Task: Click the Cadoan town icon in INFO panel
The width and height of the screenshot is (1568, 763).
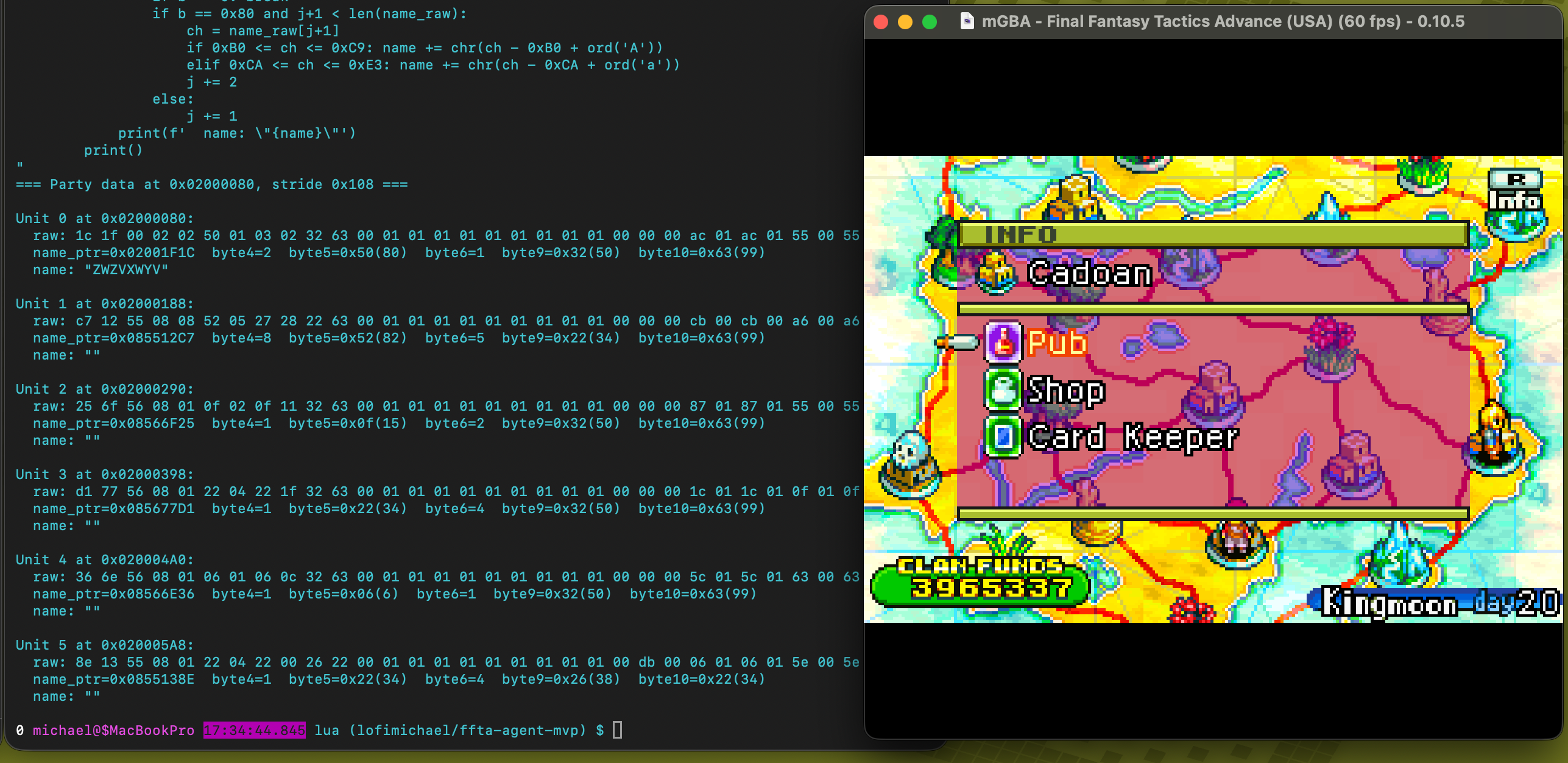Action: point(996,272)
